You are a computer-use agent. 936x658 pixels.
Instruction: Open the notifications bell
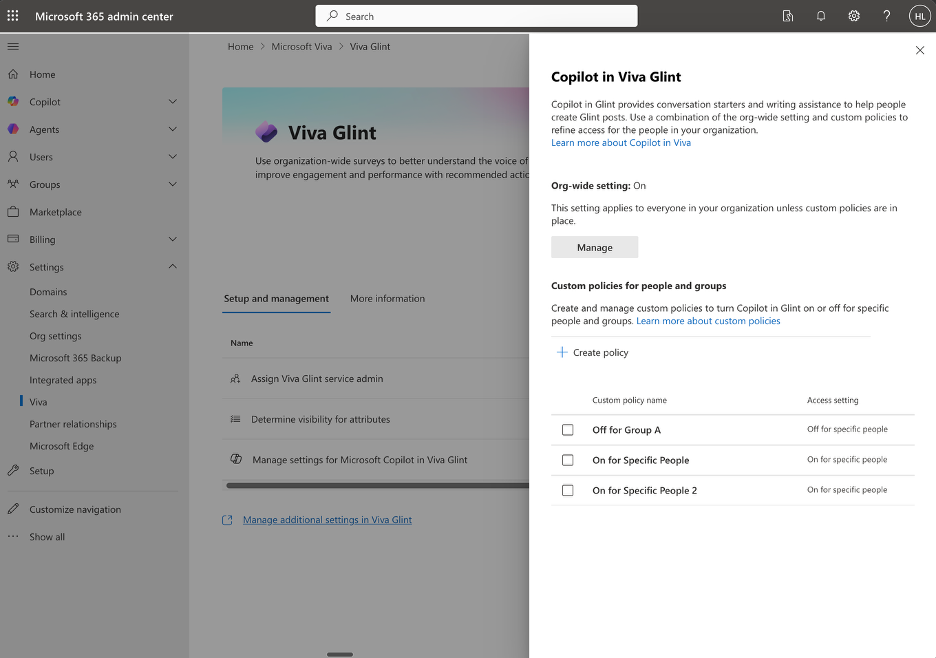[820, 15]
